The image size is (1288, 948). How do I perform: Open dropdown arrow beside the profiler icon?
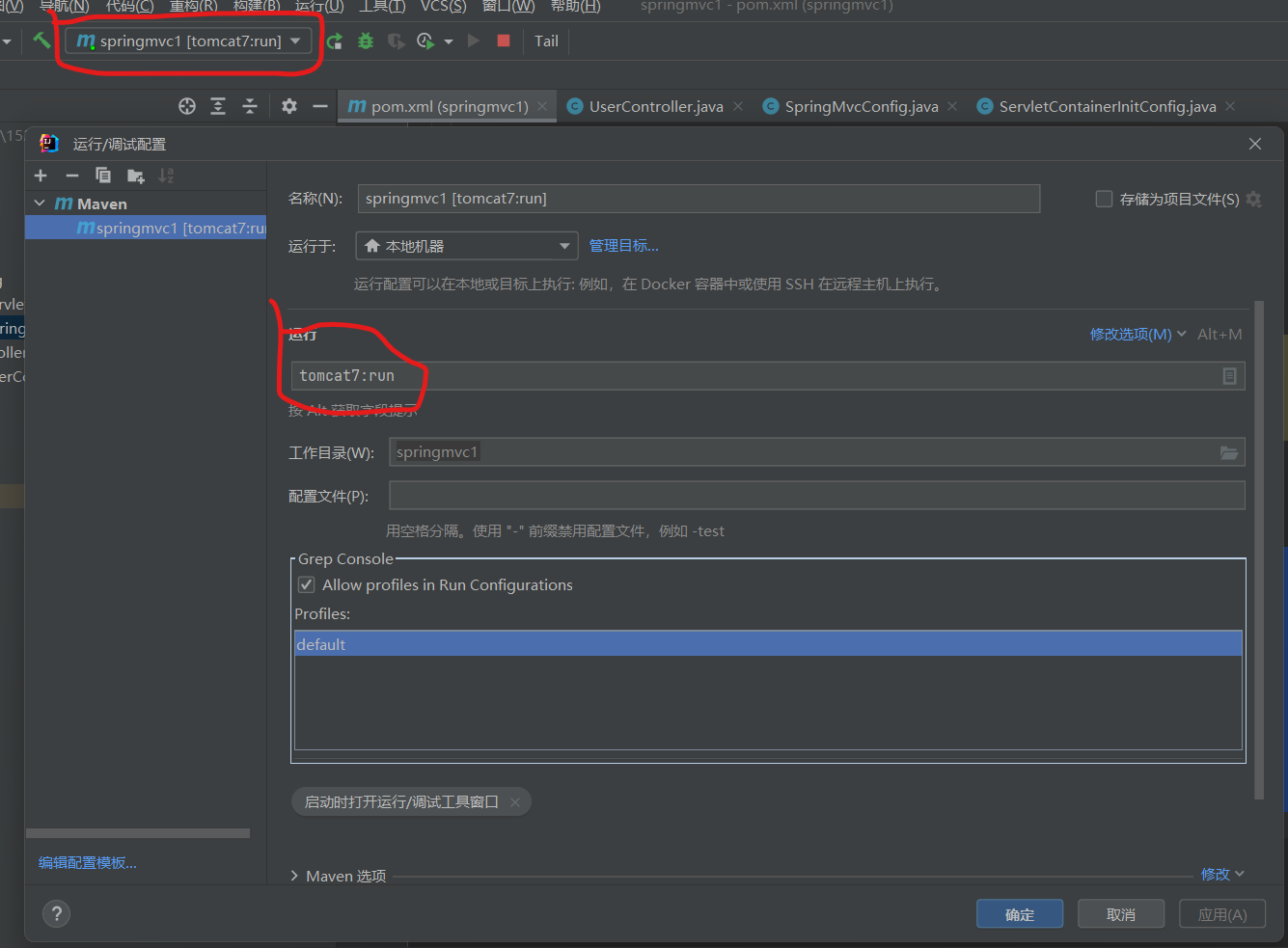coord(449,41)
